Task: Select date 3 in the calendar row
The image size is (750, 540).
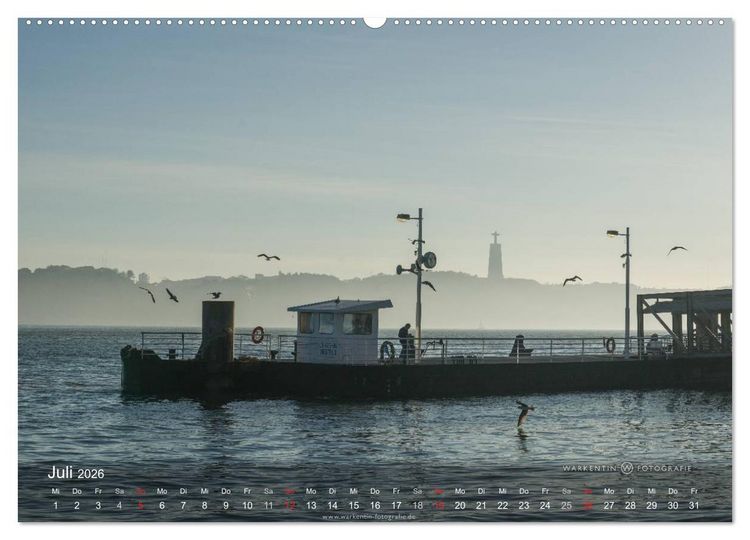Action: tap(98, 505)
